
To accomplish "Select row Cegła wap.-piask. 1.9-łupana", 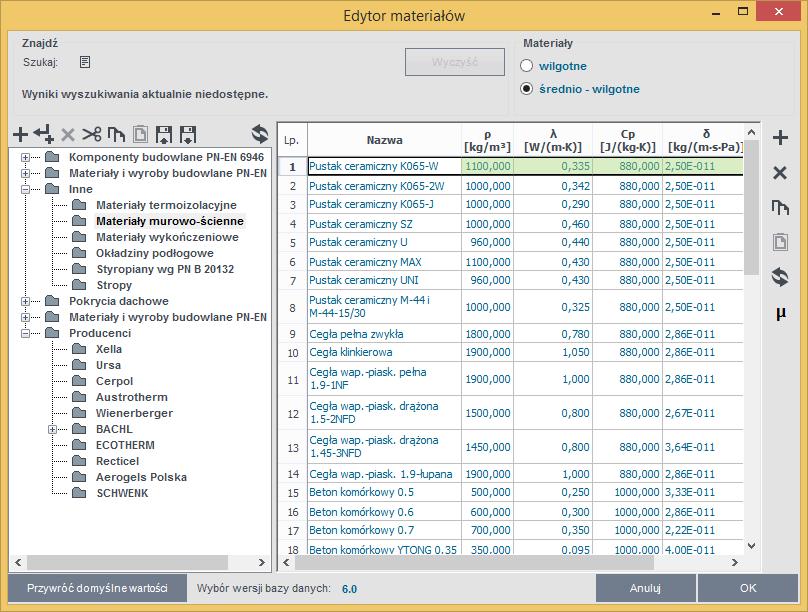I will [511, 474].
